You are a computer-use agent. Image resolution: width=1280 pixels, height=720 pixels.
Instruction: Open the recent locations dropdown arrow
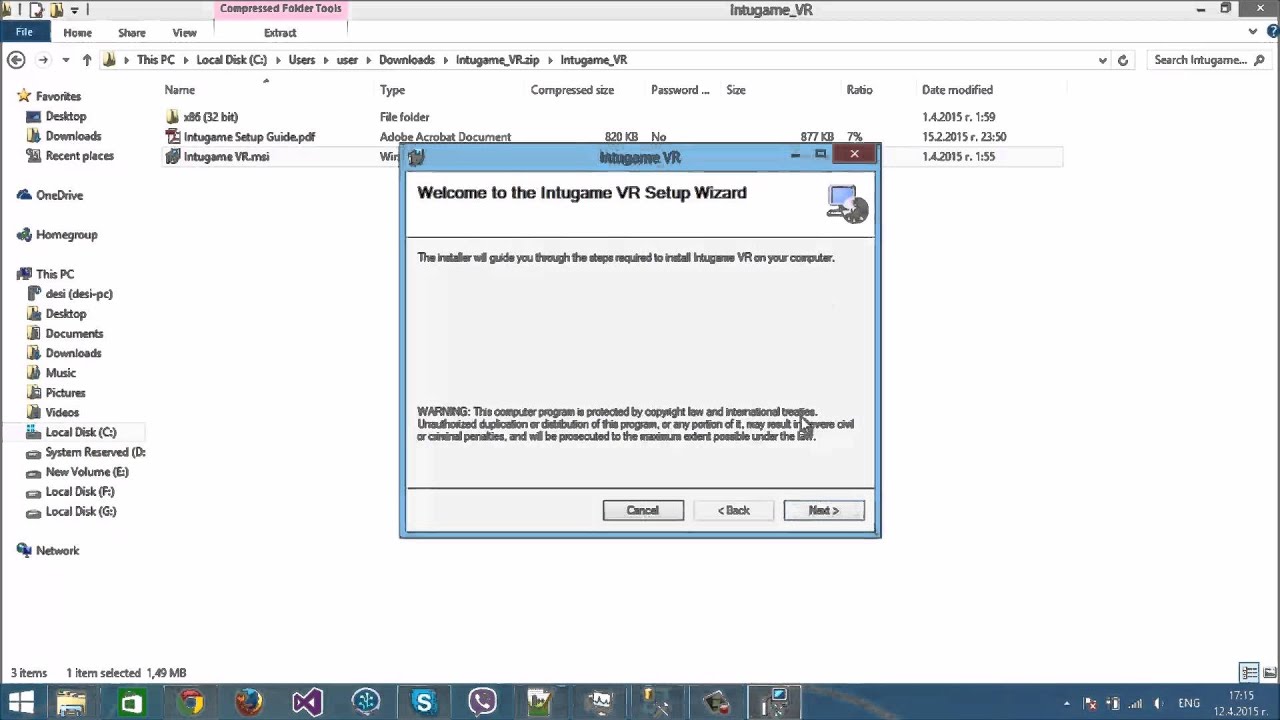tap(66, 60)
